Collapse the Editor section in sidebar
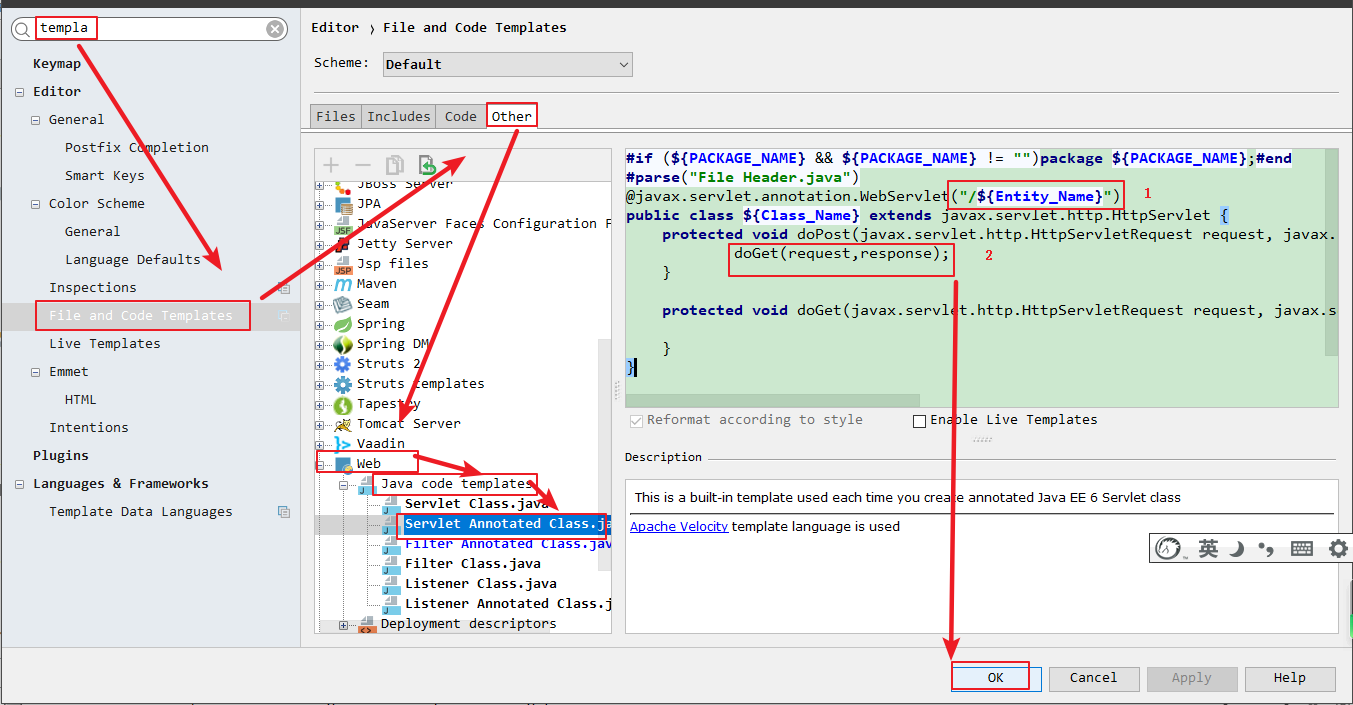 pos(20,92)
